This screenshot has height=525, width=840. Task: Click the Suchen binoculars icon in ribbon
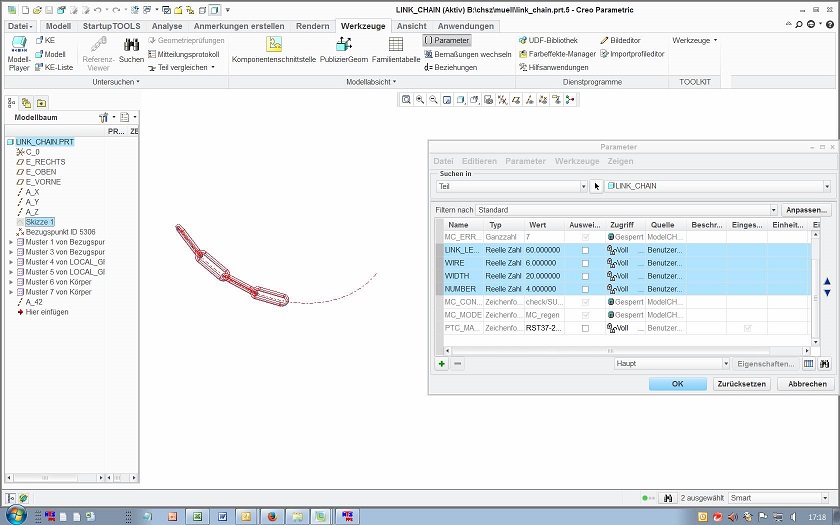tap(131, 45)
